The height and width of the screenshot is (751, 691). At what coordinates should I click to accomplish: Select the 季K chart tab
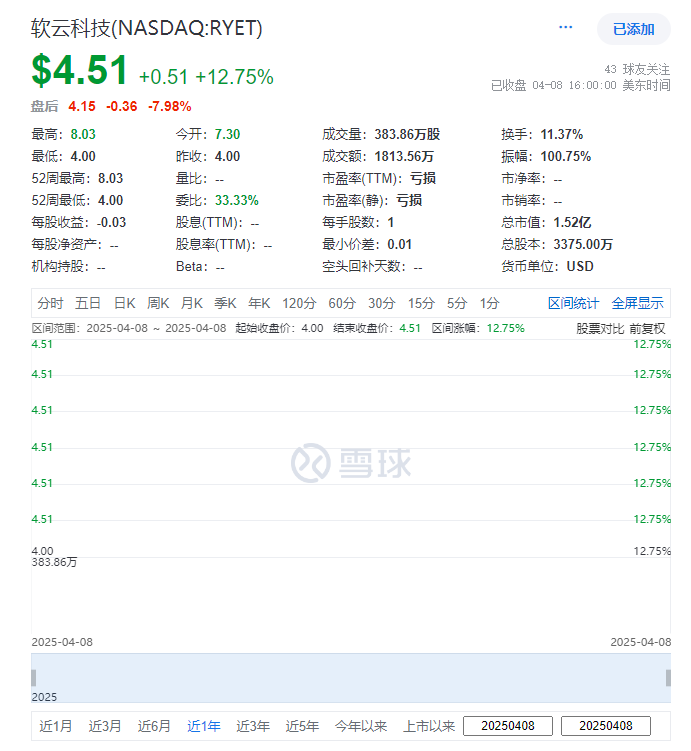(x=225, y=303)
